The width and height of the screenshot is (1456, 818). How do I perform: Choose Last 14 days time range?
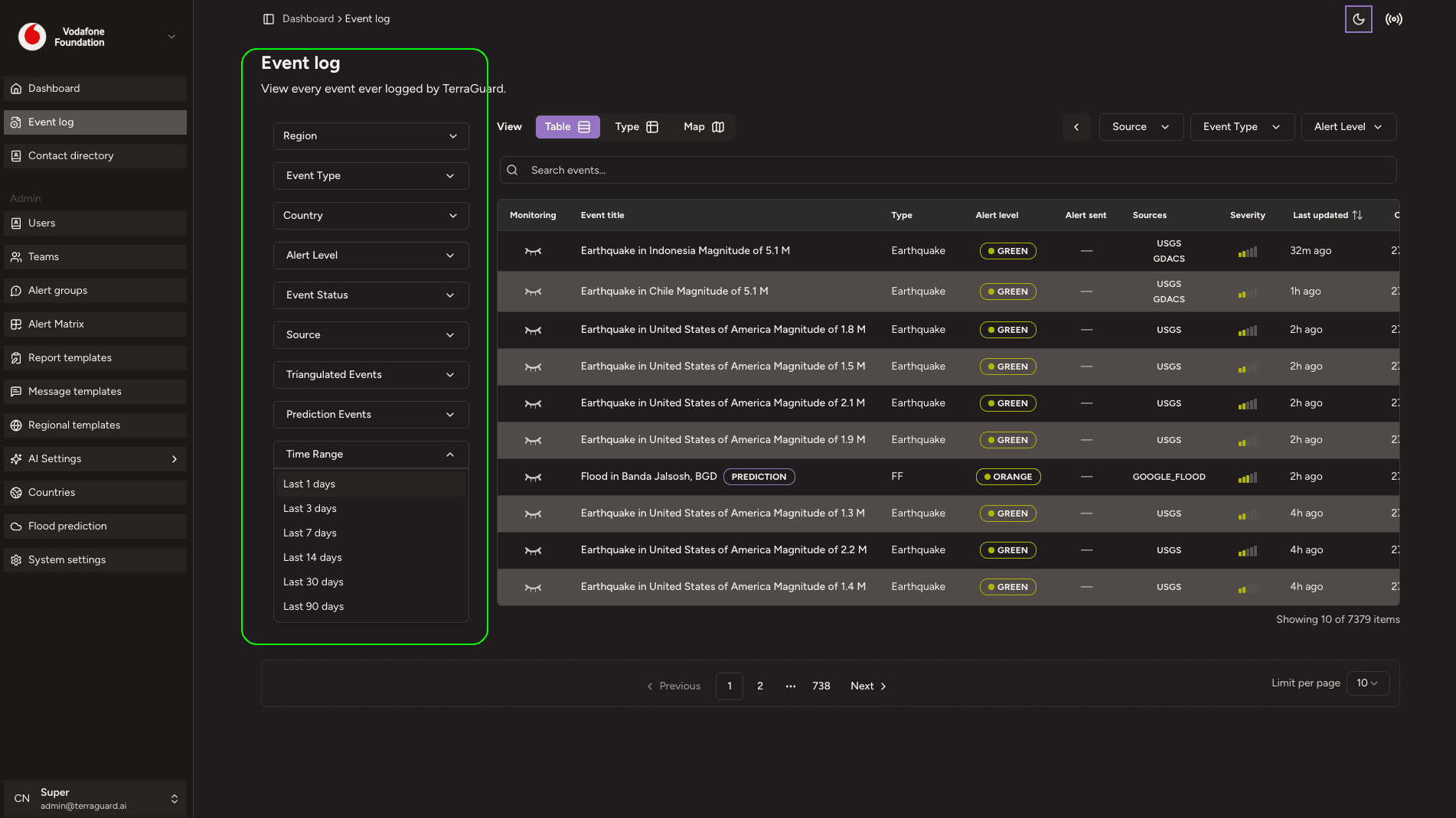click(371, 558)
